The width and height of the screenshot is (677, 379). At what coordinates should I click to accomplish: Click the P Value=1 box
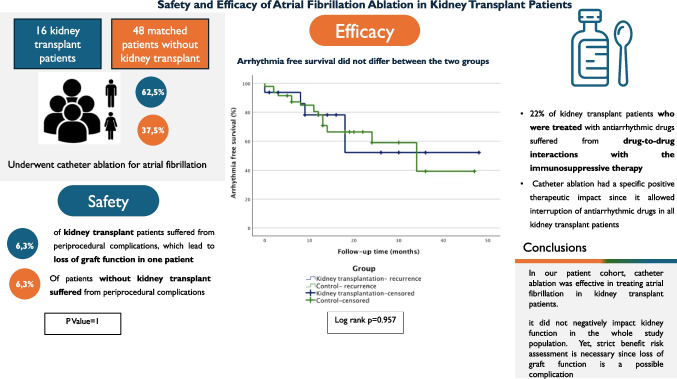click(x=82, y=323)
